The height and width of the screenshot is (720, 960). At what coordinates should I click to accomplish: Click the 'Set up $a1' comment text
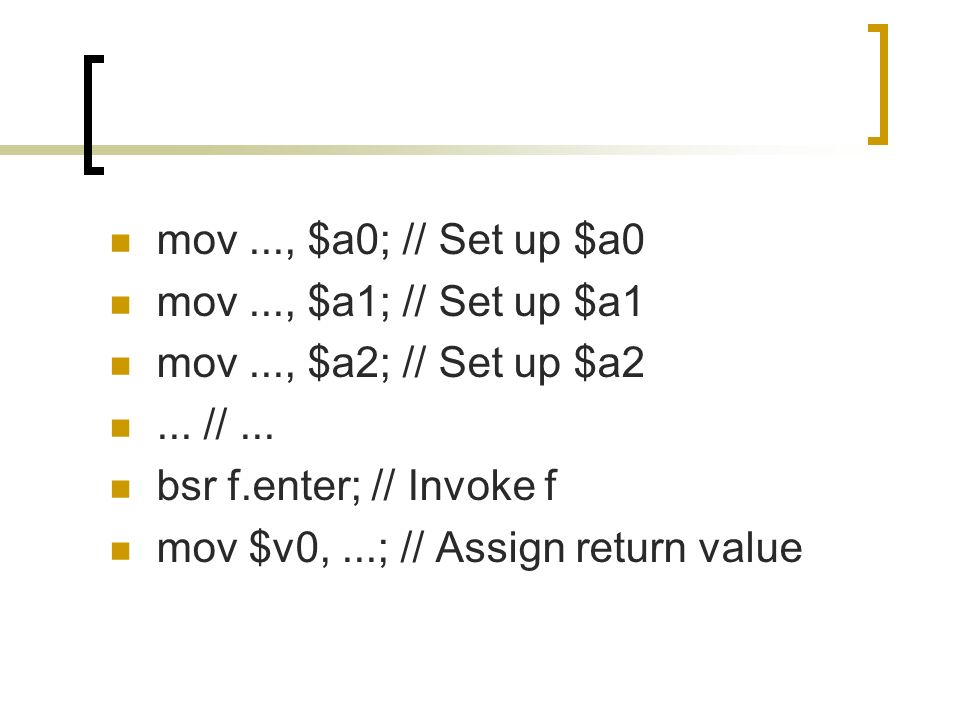pyautogui.click(x=540, y=302)
